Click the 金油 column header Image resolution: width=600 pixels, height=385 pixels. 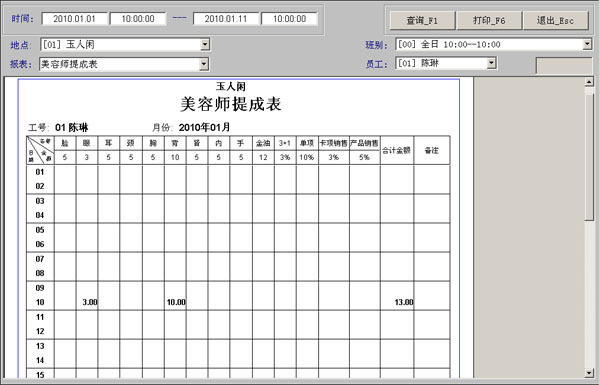[x=263, y=143]
